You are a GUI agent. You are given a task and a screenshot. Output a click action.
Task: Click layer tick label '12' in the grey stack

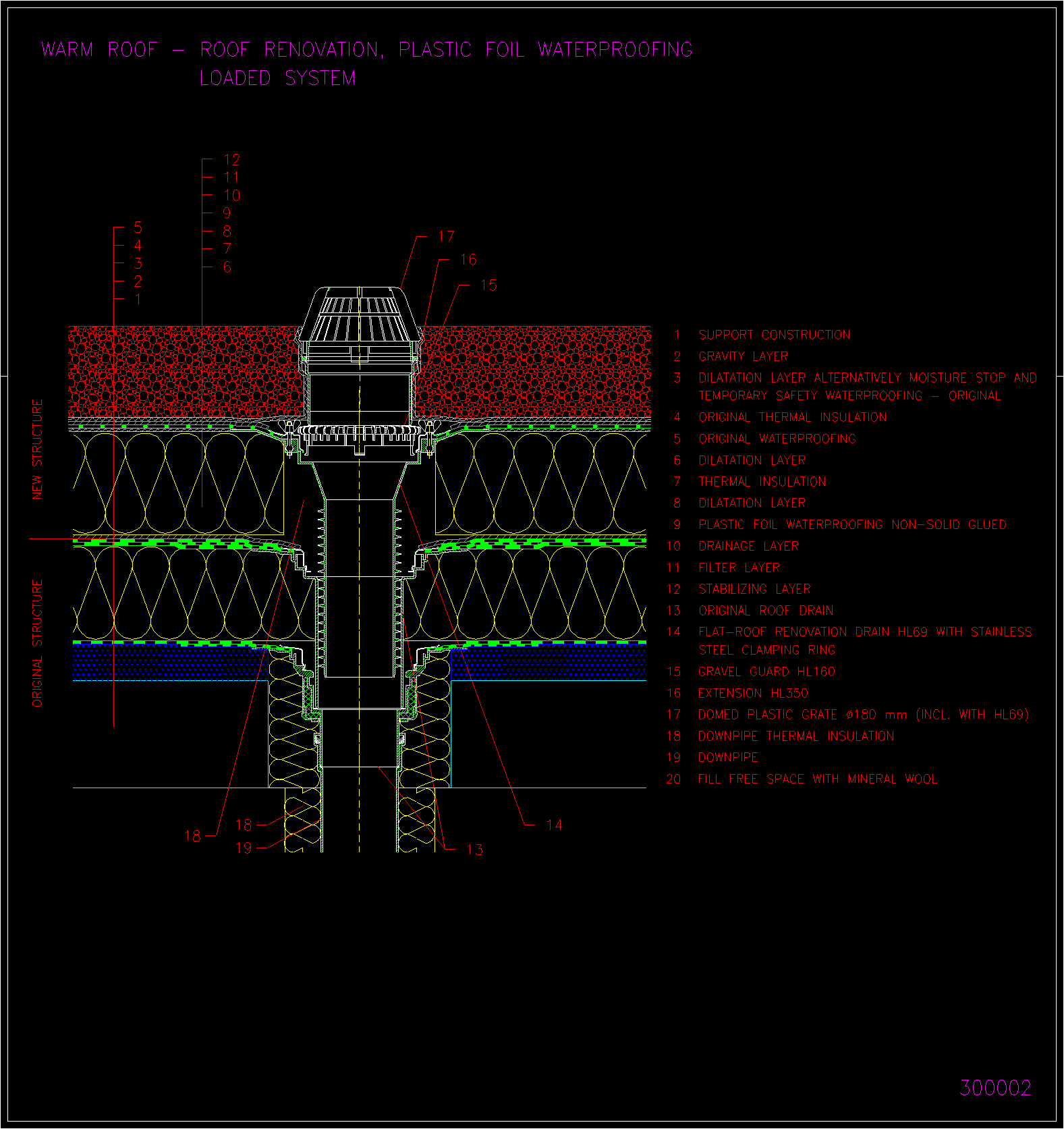231,160
